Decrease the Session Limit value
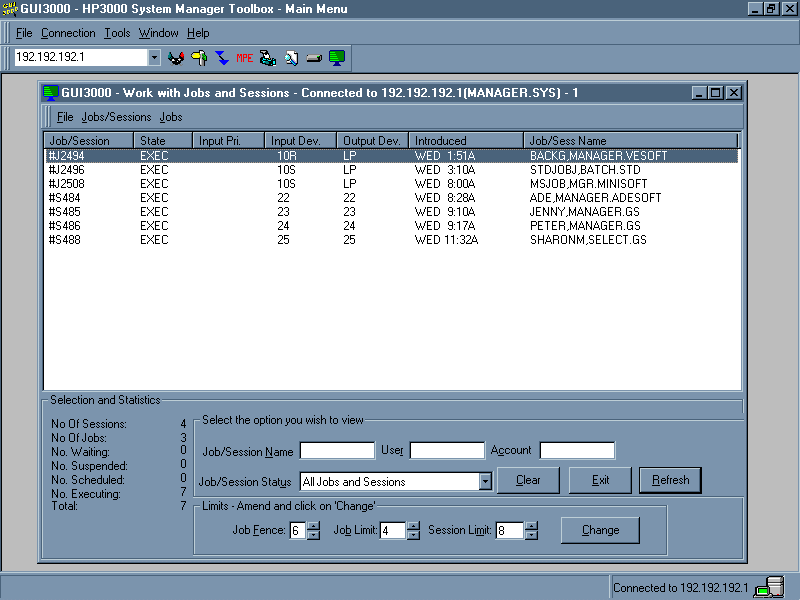 531,535
